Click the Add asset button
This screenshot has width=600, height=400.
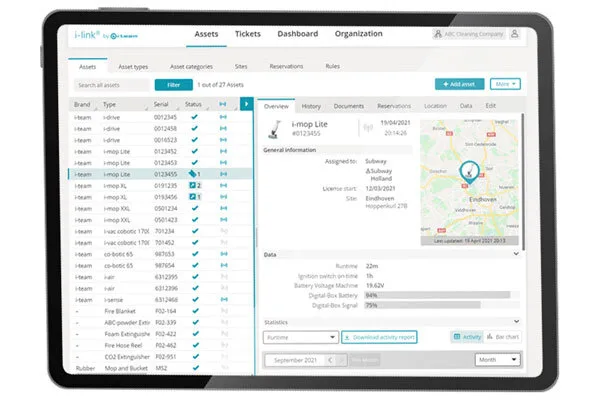coord(459,84)
